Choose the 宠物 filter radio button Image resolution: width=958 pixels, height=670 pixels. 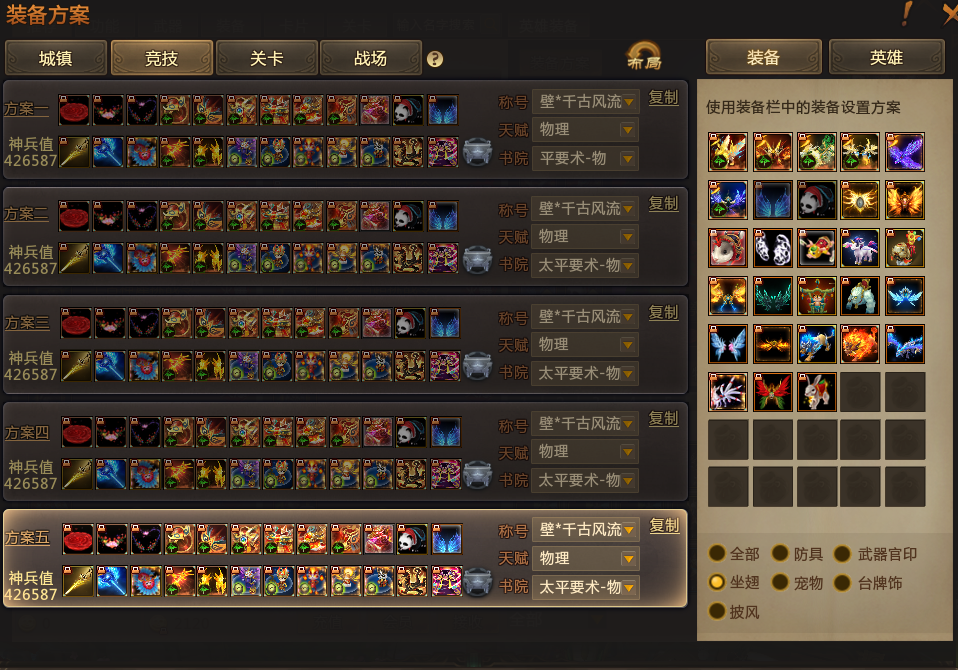coord(780,582)
